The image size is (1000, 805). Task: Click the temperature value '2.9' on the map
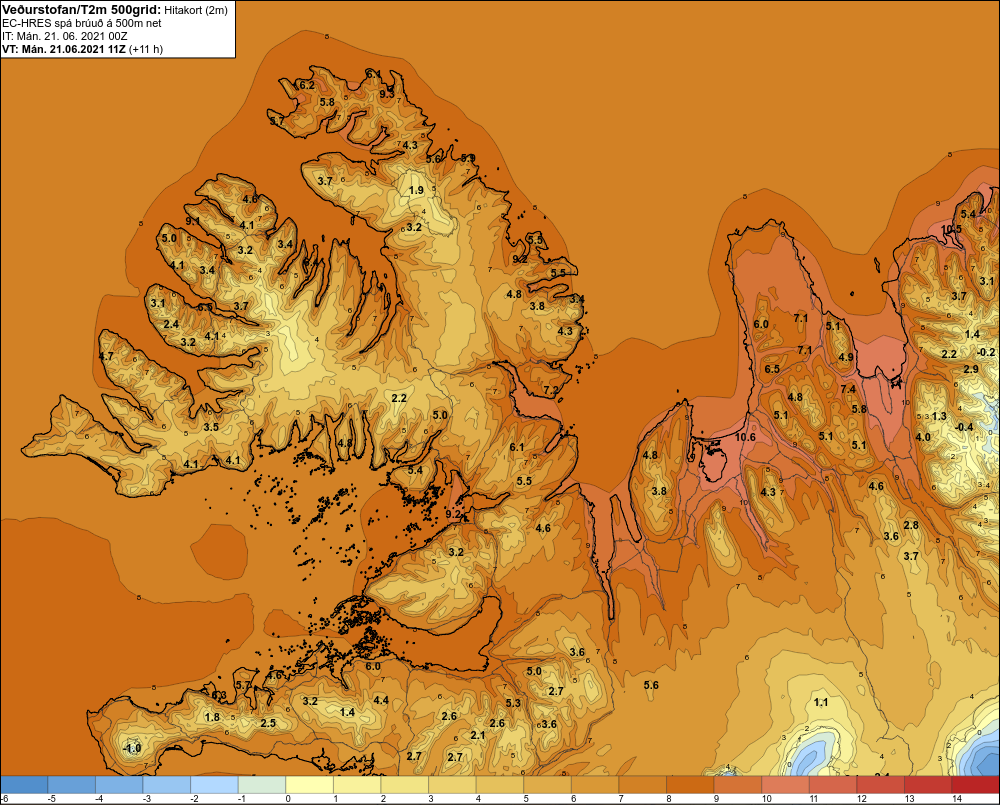[x=971, y=369]
